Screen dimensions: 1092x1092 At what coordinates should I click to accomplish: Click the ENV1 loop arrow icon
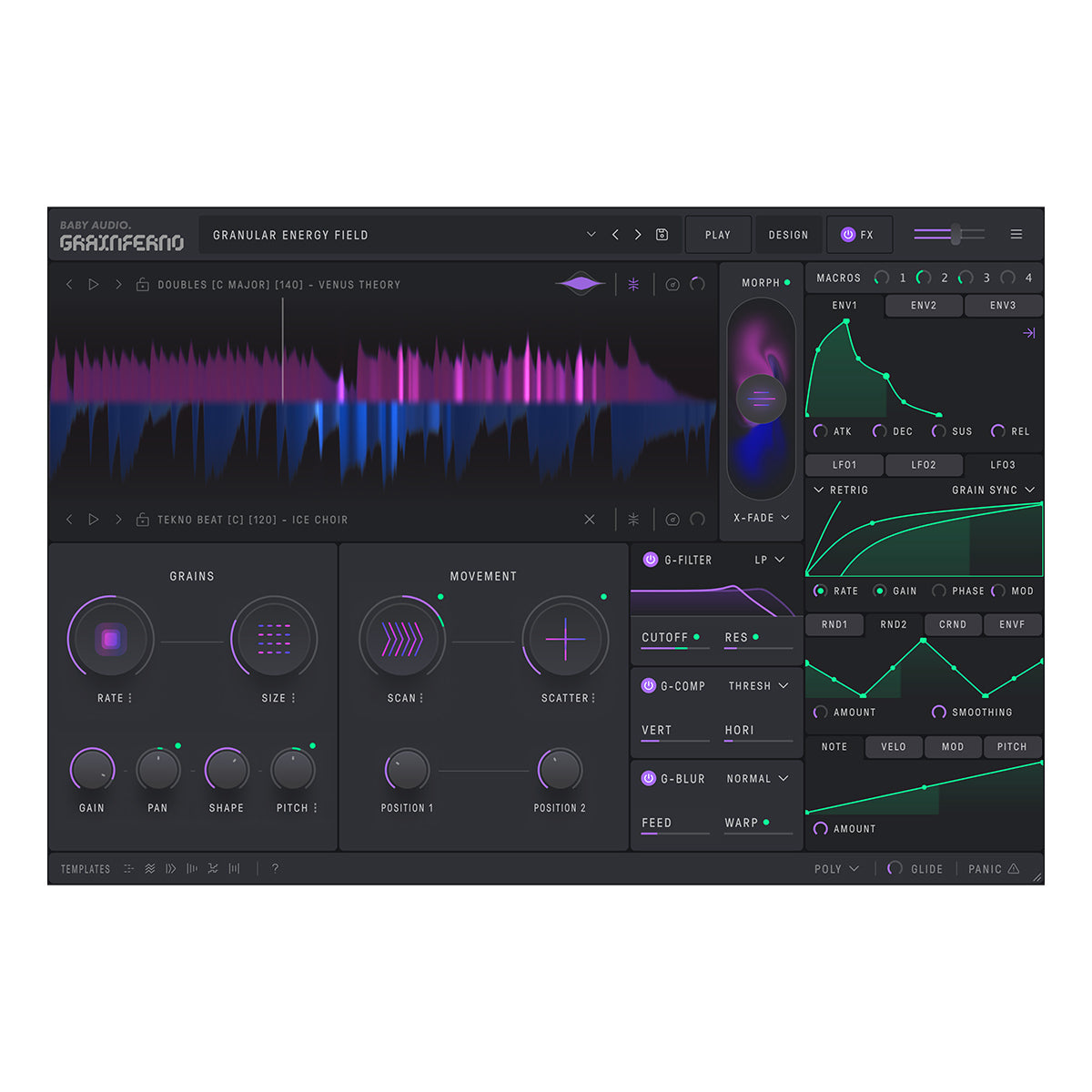pos(1028,333)
